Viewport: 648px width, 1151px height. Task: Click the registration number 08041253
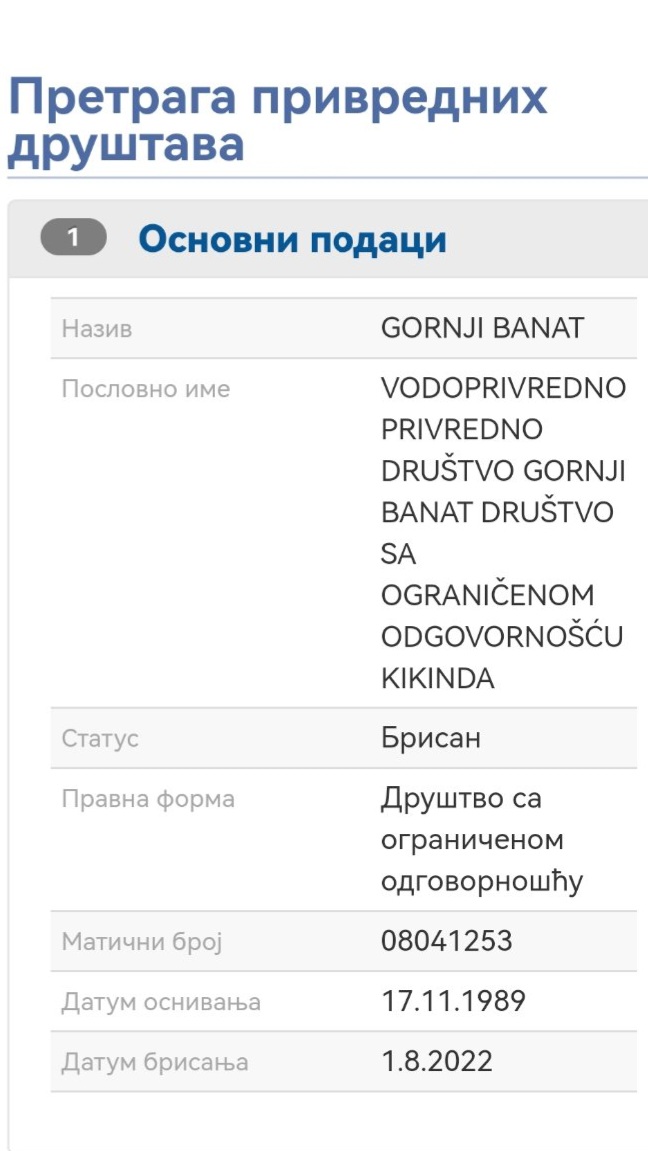tap(446, 941)
